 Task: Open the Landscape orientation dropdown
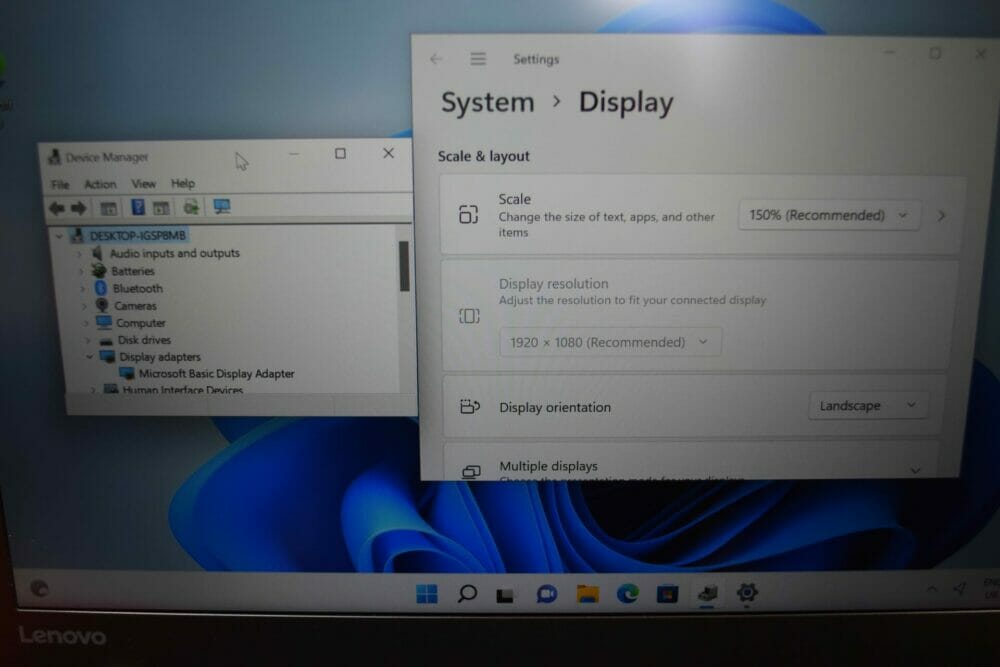pos(867,406)
